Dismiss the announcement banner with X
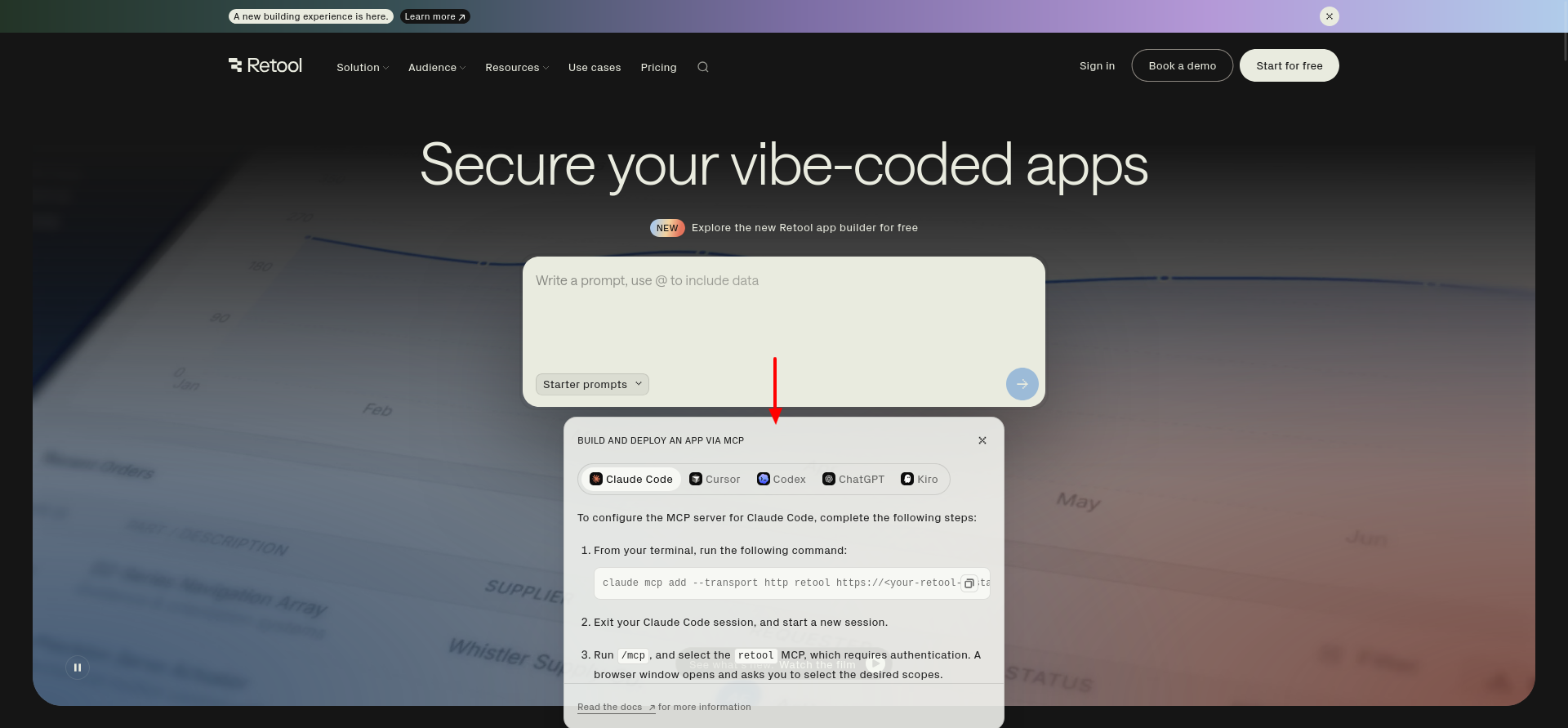The width and height of the screenshot is (1568, 728). click(1330, 16)
